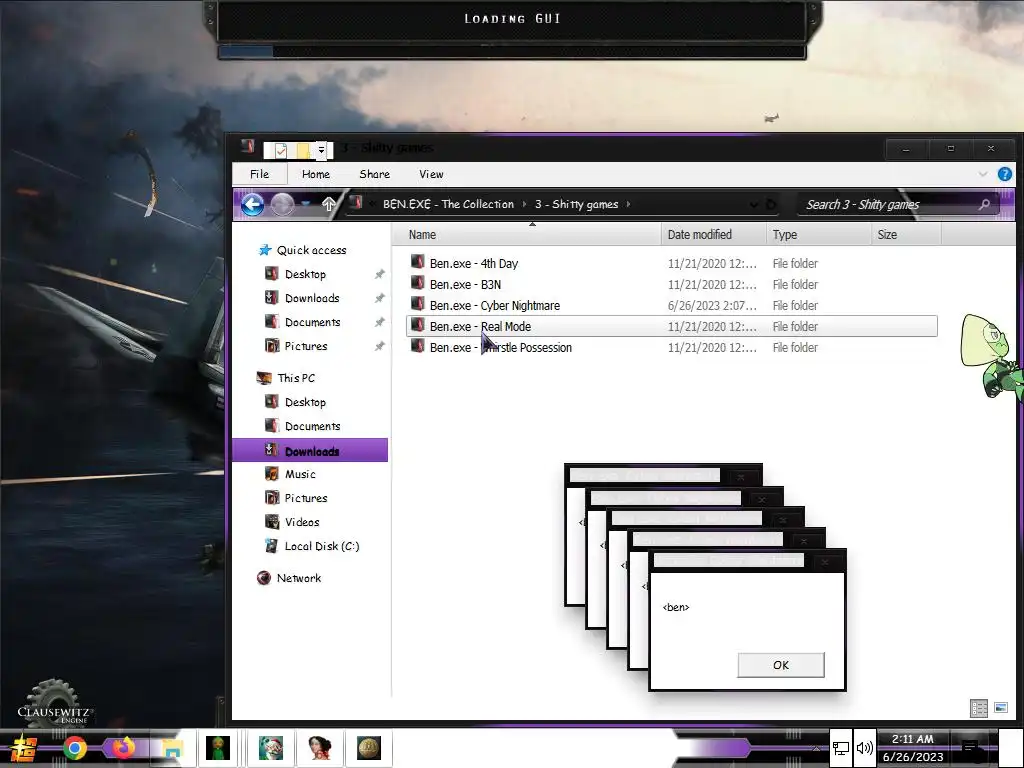Go up one folder level
Screen dimensions: 1024x768
(328, 204)
